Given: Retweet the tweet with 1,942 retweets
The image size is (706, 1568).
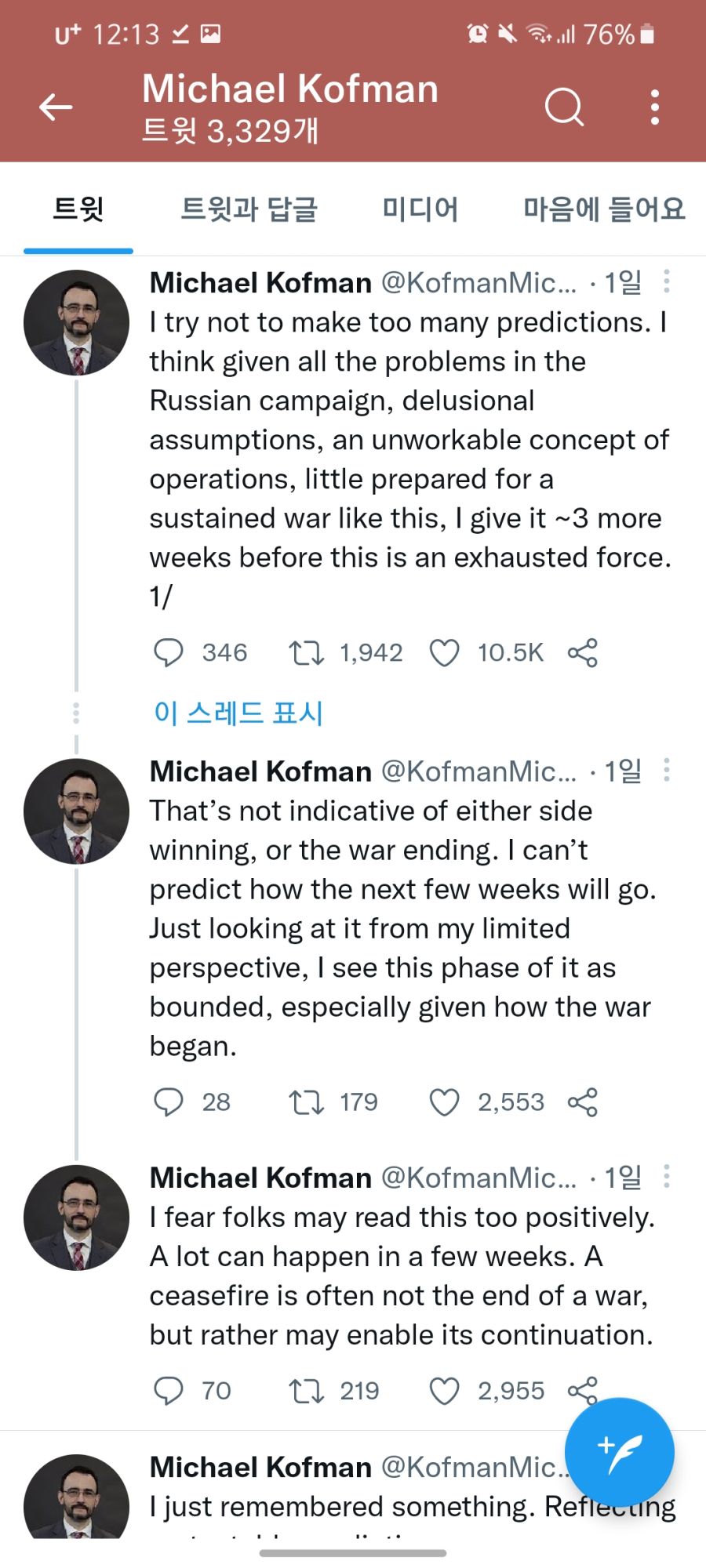Looking at the screenshot, I should 306,653.
